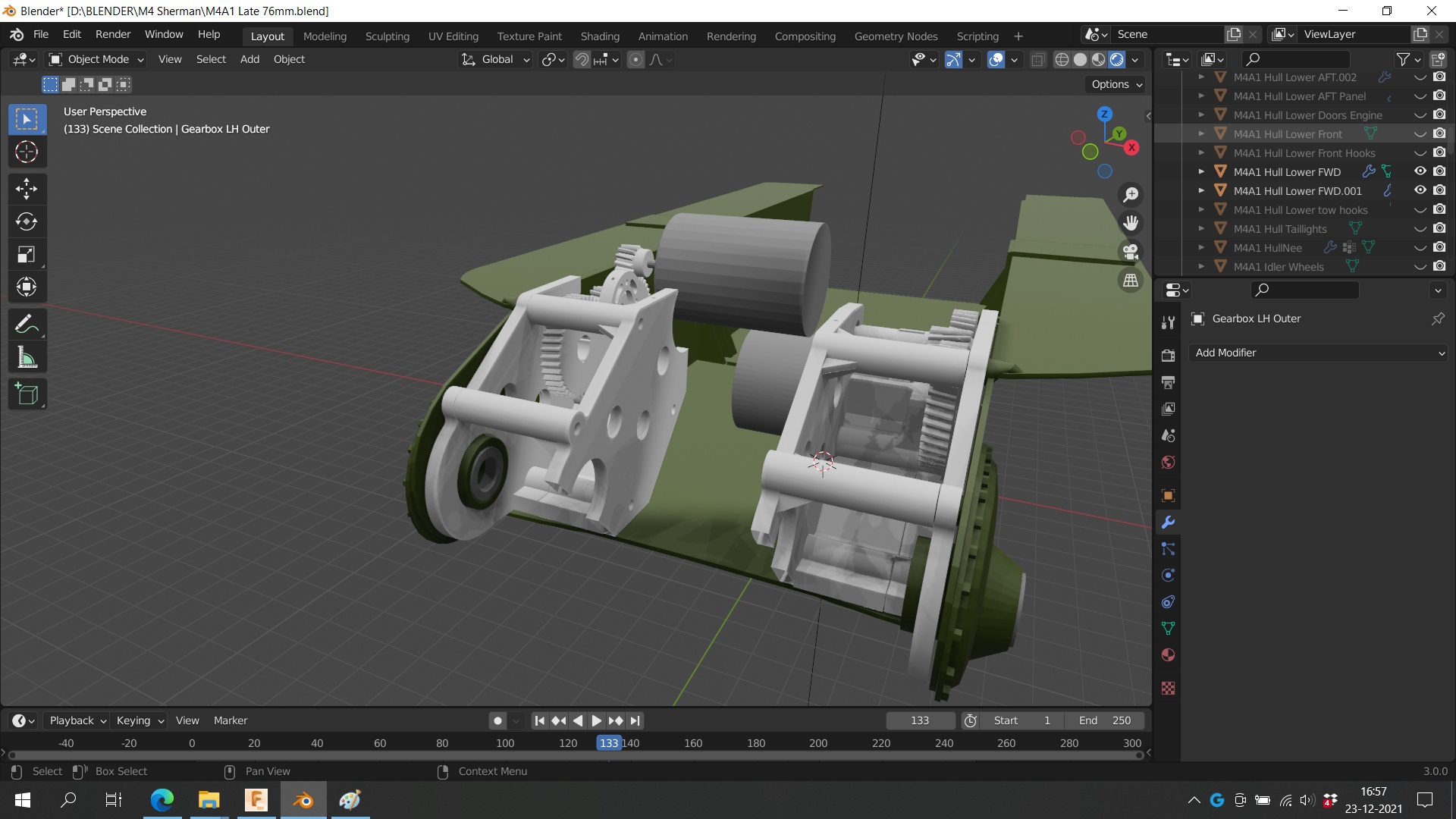
Task: Switch to the Sculpting workspace tab
Action: [x=387, y=36]
